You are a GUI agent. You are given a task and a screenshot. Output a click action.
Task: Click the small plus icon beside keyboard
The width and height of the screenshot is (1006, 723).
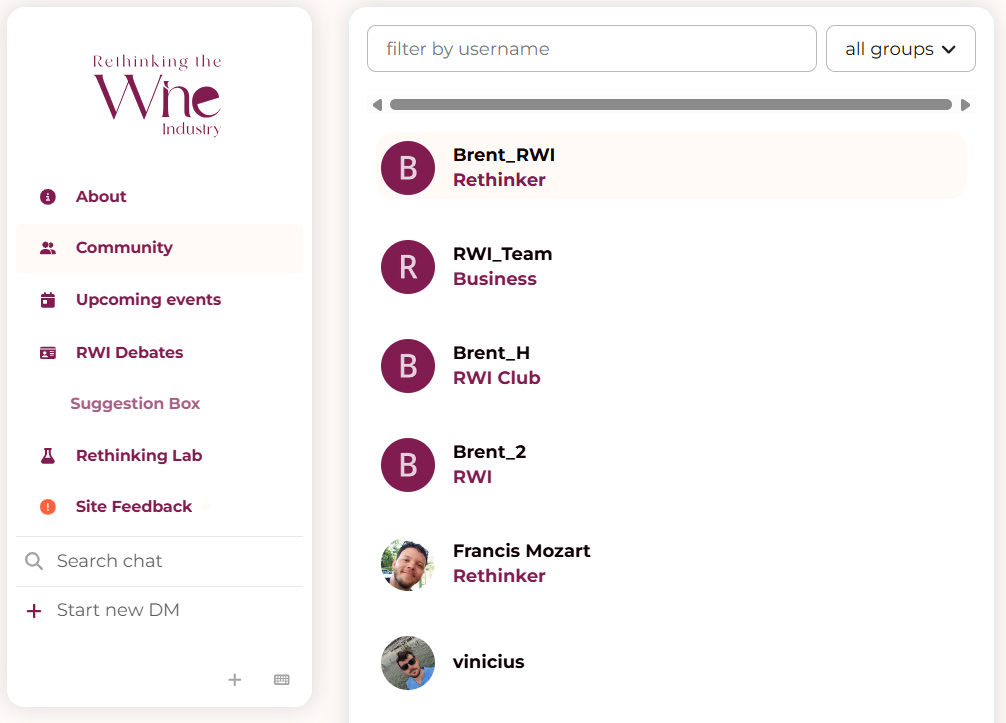pyautogui.click(x=235, y=680)
